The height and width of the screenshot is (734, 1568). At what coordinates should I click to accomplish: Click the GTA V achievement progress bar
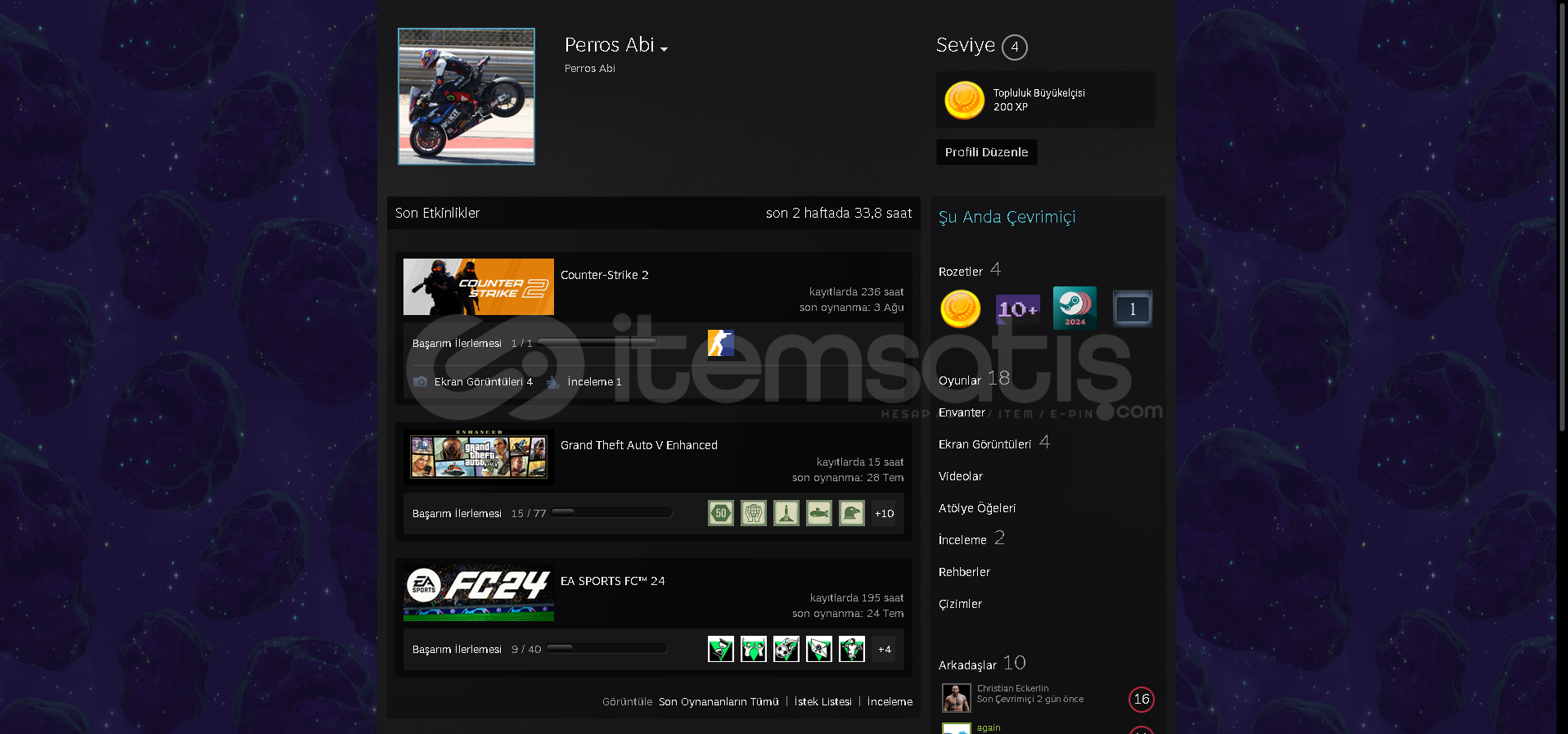pos(611,513)
